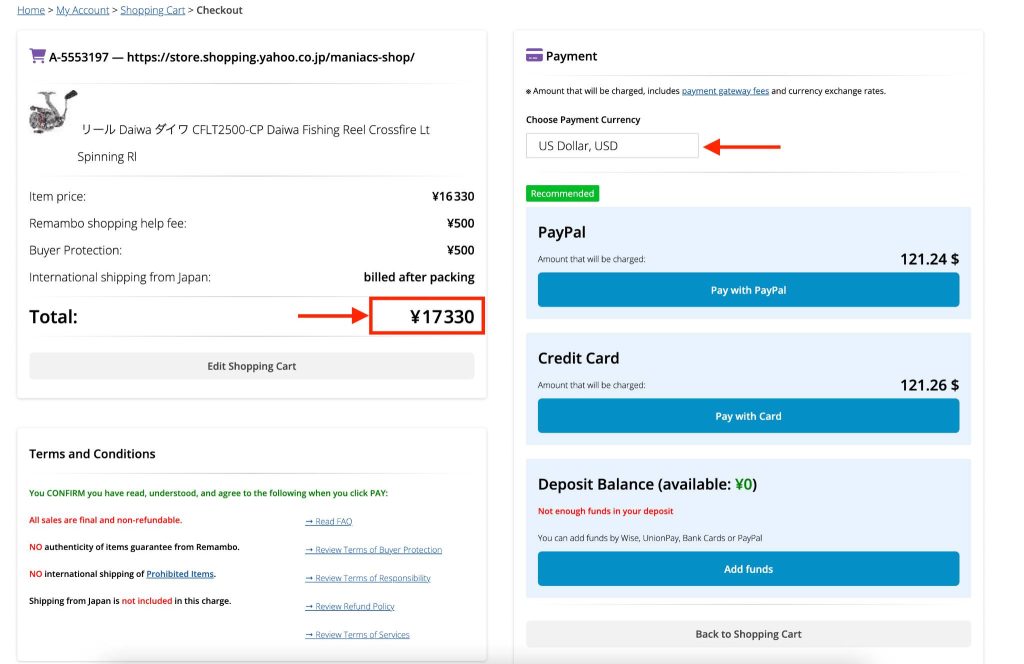The width and height of the screenshot is (1024, 664).
Task: Select Shopping Cart in the breadcrumb
Action: 152,10
